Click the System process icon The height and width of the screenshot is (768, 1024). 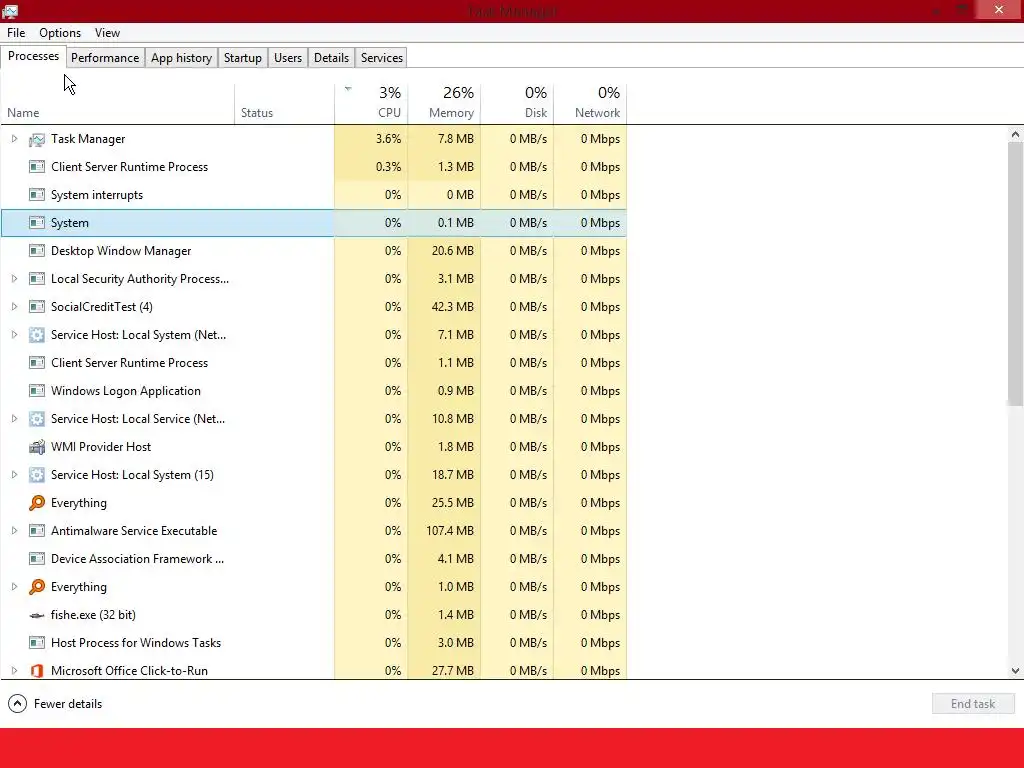click(37, 223)
